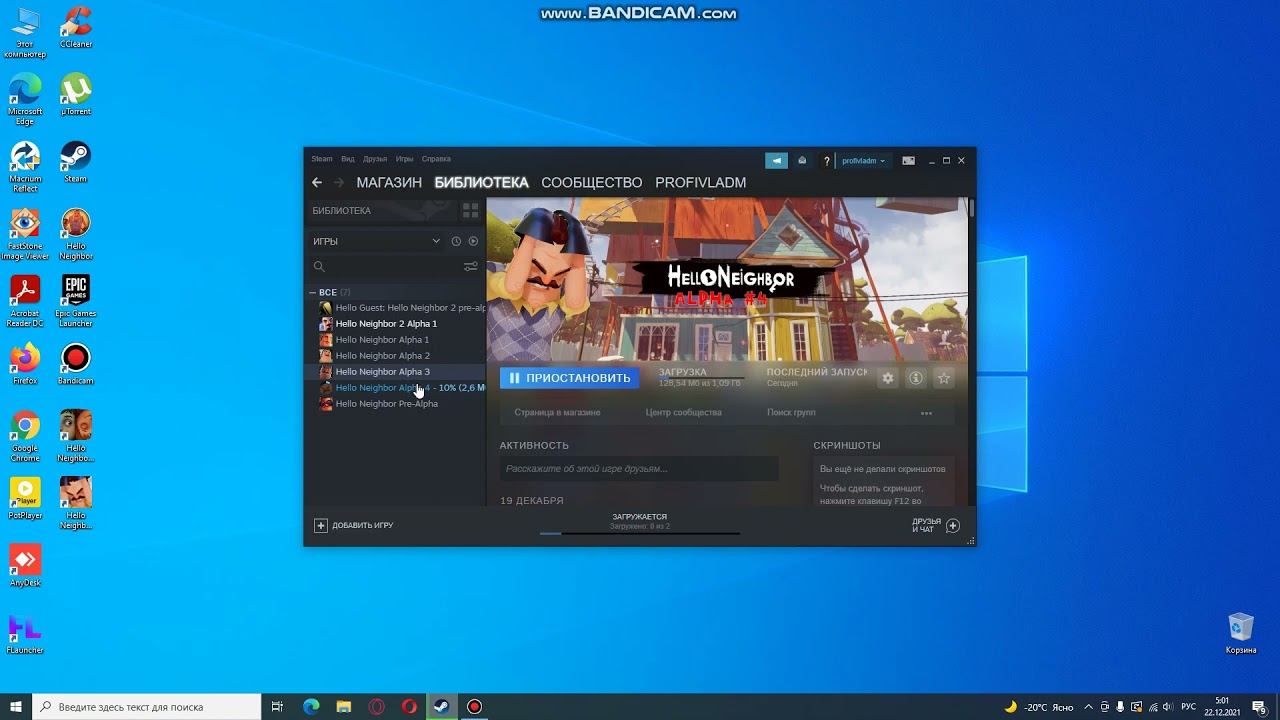
Task: Show ready-to-play games filter icon
Action: pos(473,241)
